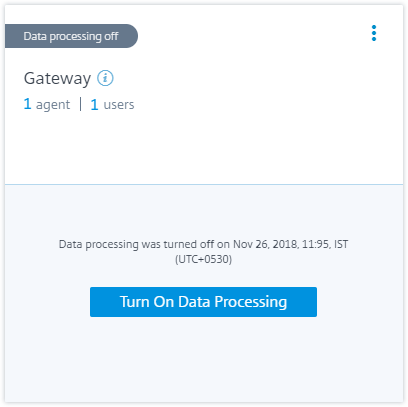Click the word agent under Gateway
Screen dimensions: 408x407
(x=53, y=105)
